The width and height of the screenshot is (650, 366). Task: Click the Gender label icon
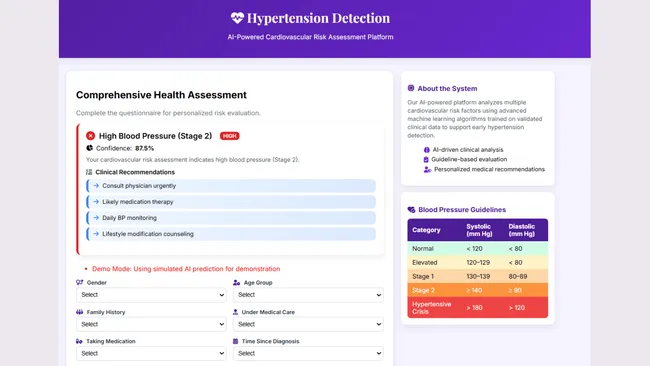[80, 282]
